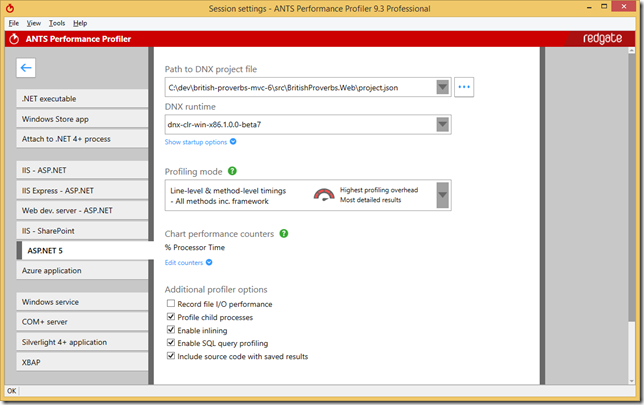644x405 pixels.
Task: Click DNX runtime value dnx-clr-win-x86.1.0.0-beta7
Action: pyautogui.click(x=214, y=124)
